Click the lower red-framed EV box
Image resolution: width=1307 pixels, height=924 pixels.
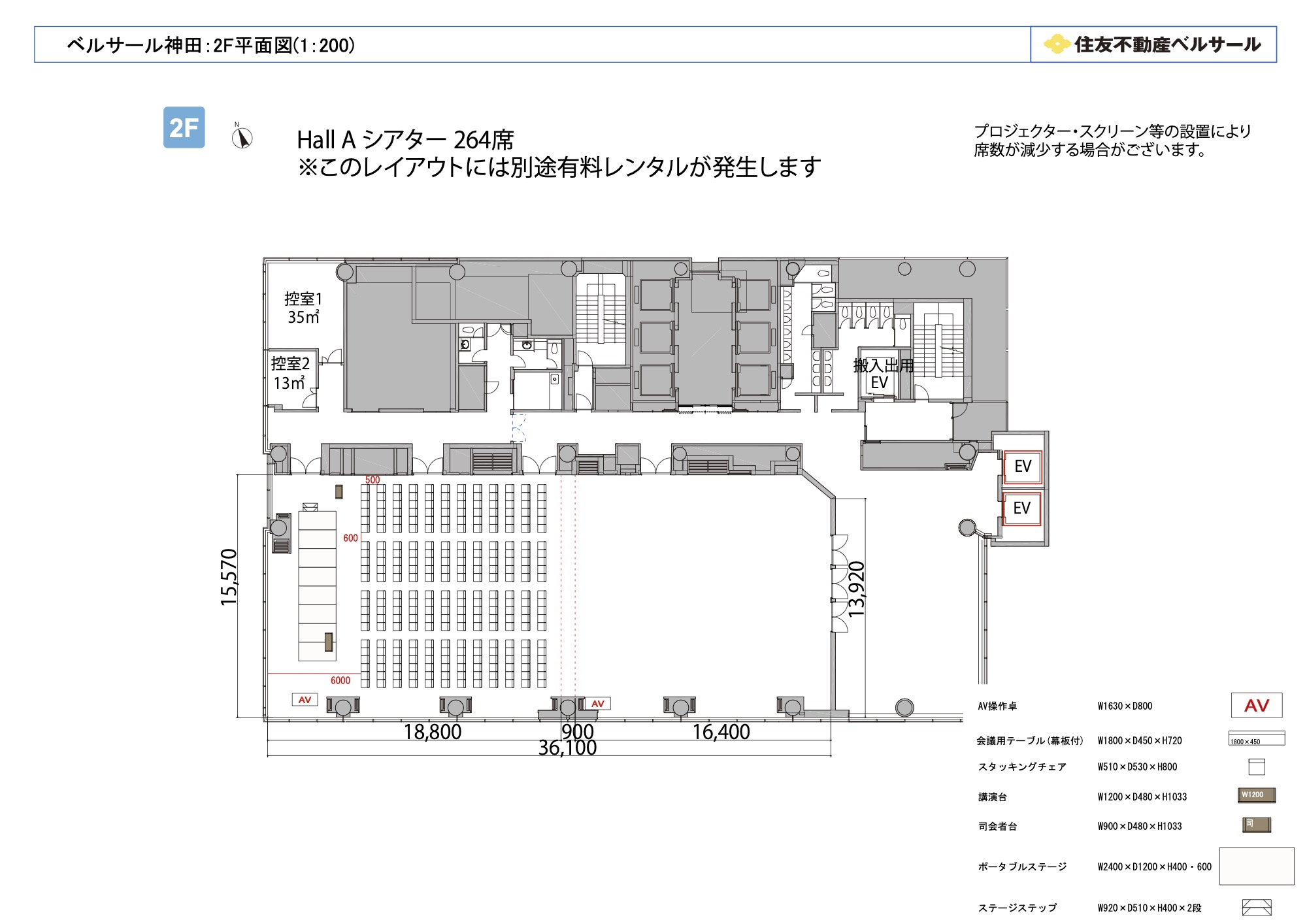click(x=1021, y=508)
